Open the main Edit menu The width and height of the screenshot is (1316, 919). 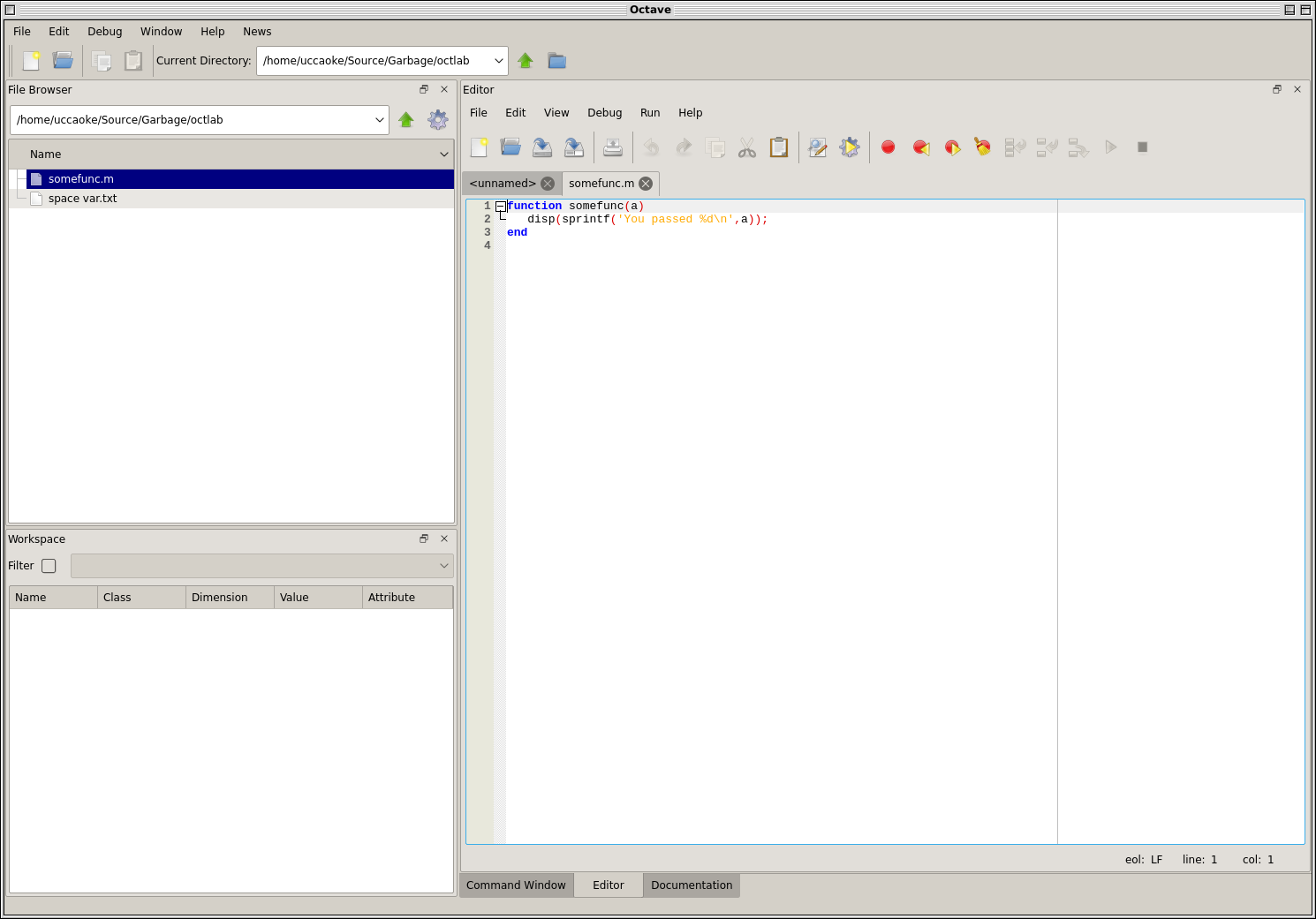tap(59, 32)
